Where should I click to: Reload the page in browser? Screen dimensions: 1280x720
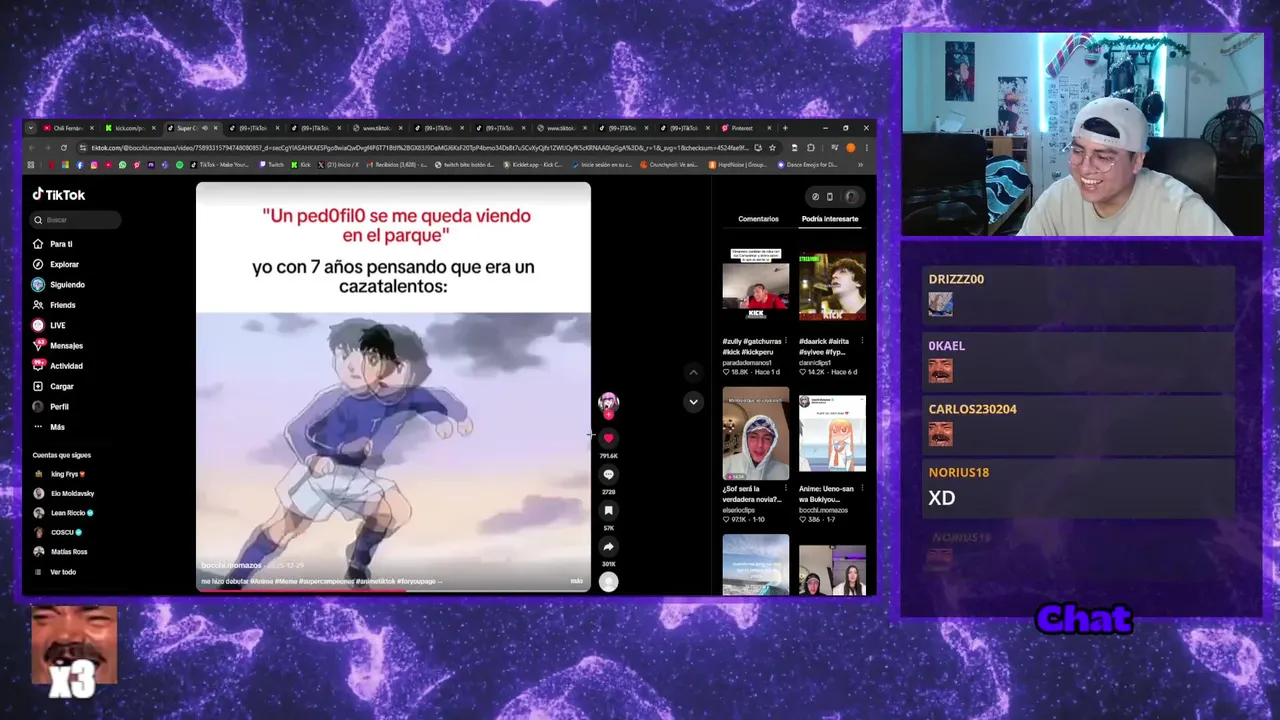point(64,148)
